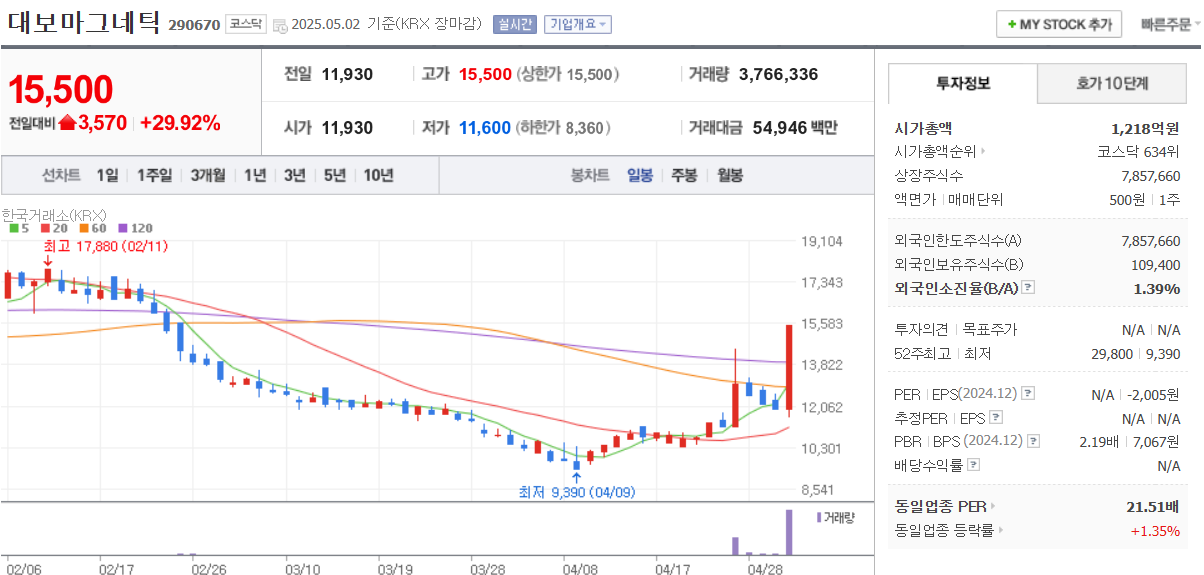Click the 하한가 8,360 text
The height and width of the screenshot is (575, 1204).
pos(563,128)
